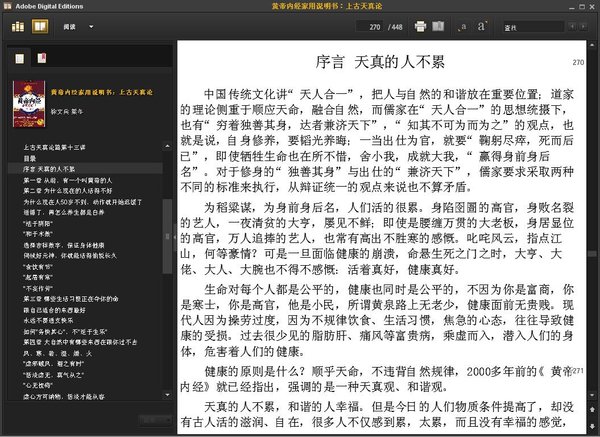Open the table of contents panel icon
The width and height of the screenshot is (600, 437).
(20, 59)
